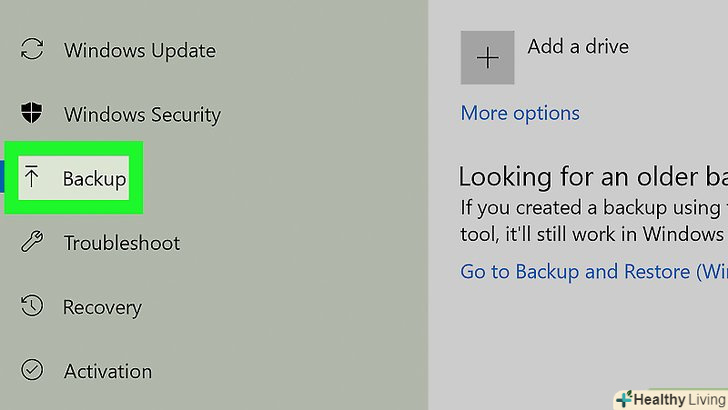Screen dimensions: 728x410
Task: Click the "If you created a backup" description text
Action: tap(592, 209)
